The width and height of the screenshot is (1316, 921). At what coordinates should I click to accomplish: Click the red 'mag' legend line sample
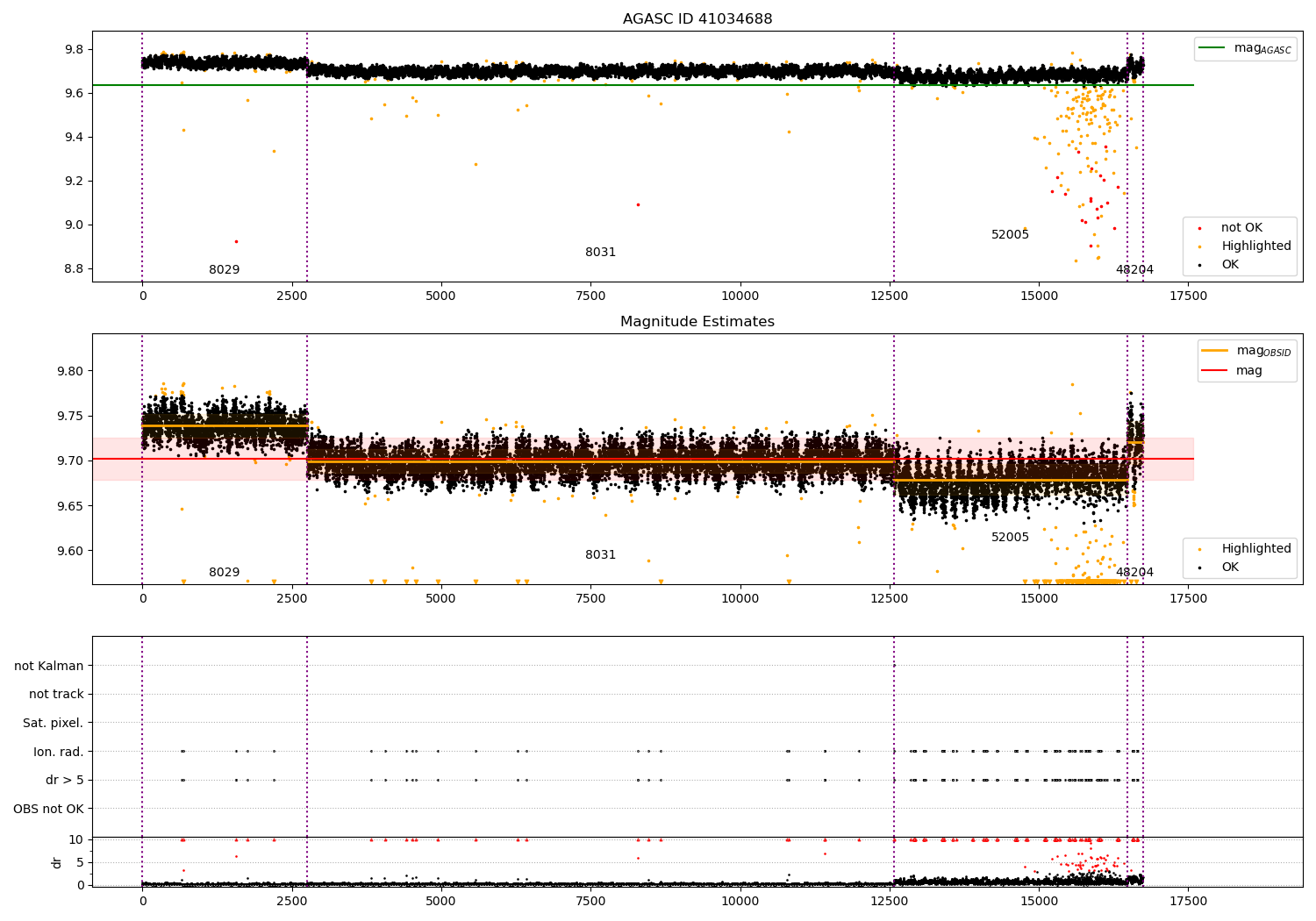tap(1215, 370)
